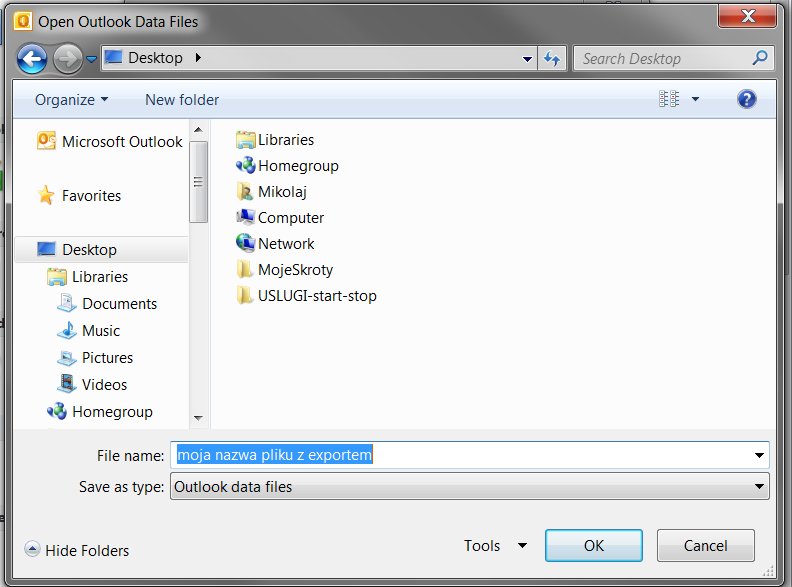
Task: Click the blue Back navigation arrow
Action: tap(32, 58)
